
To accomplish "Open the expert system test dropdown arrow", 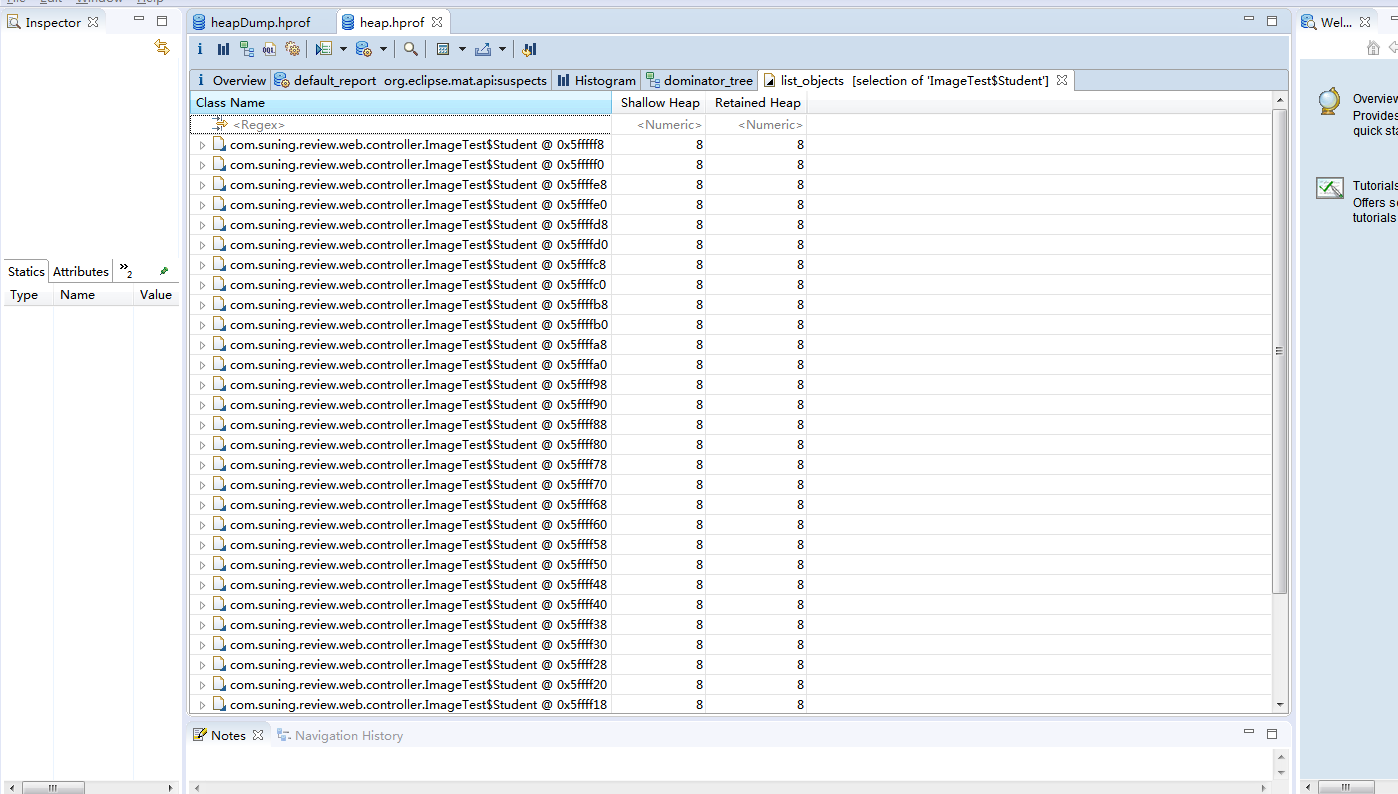I will click(x=343, y=49).
